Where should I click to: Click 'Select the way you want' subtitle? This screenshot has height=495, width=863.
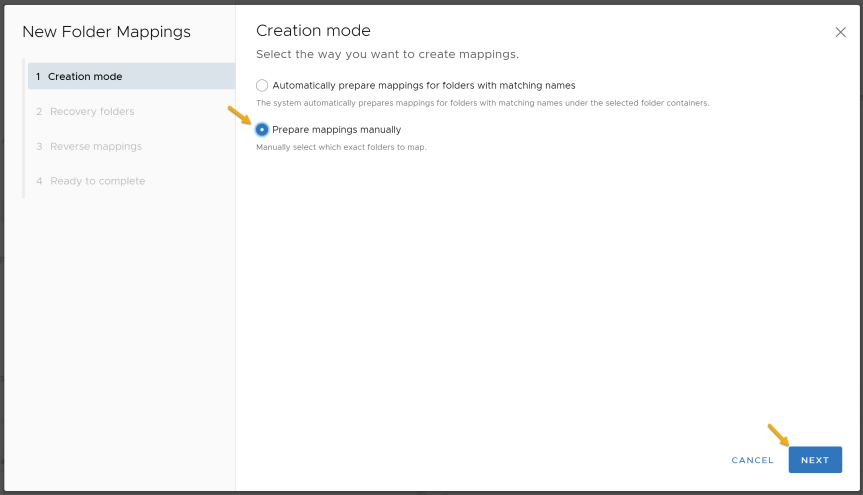[387, 54]
